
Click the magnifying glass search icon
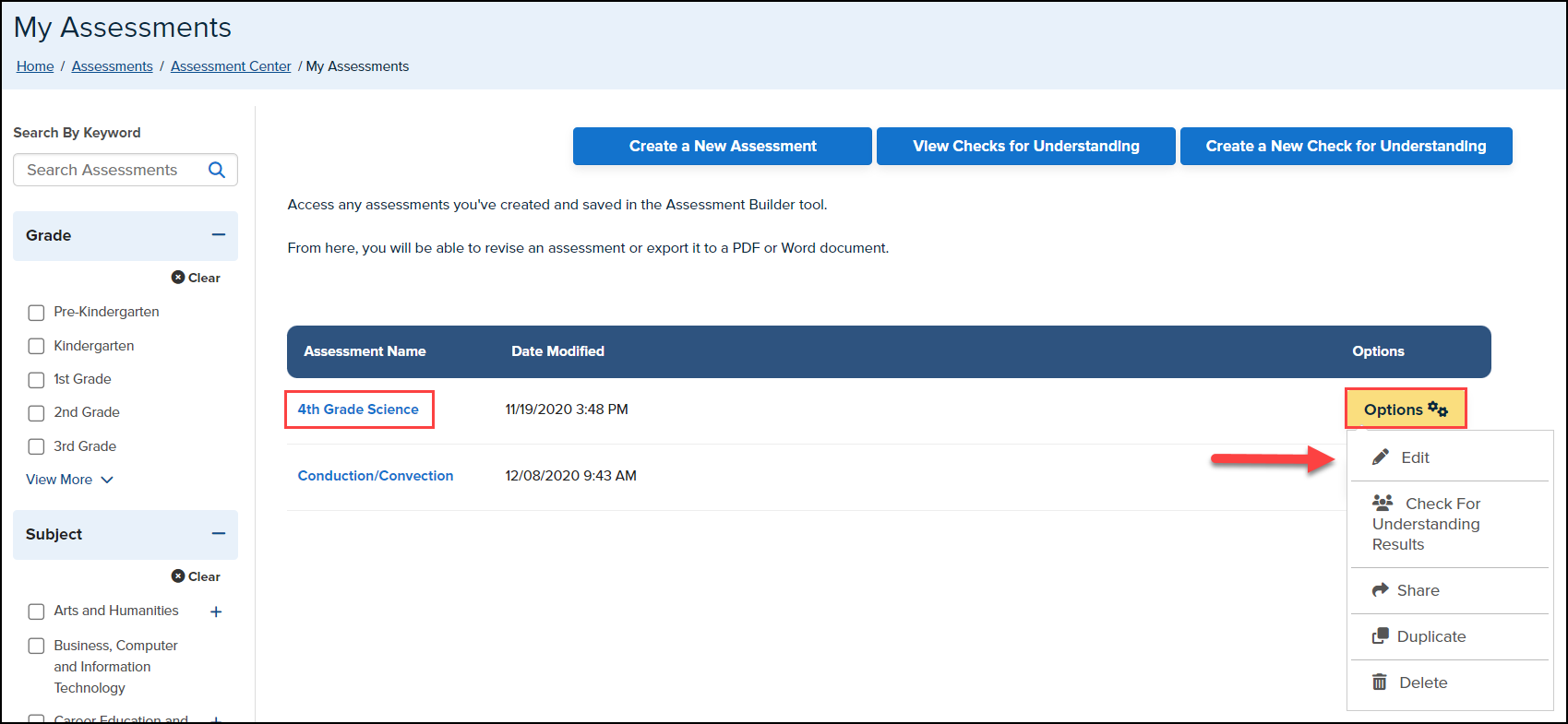click(x=217, y=170)
